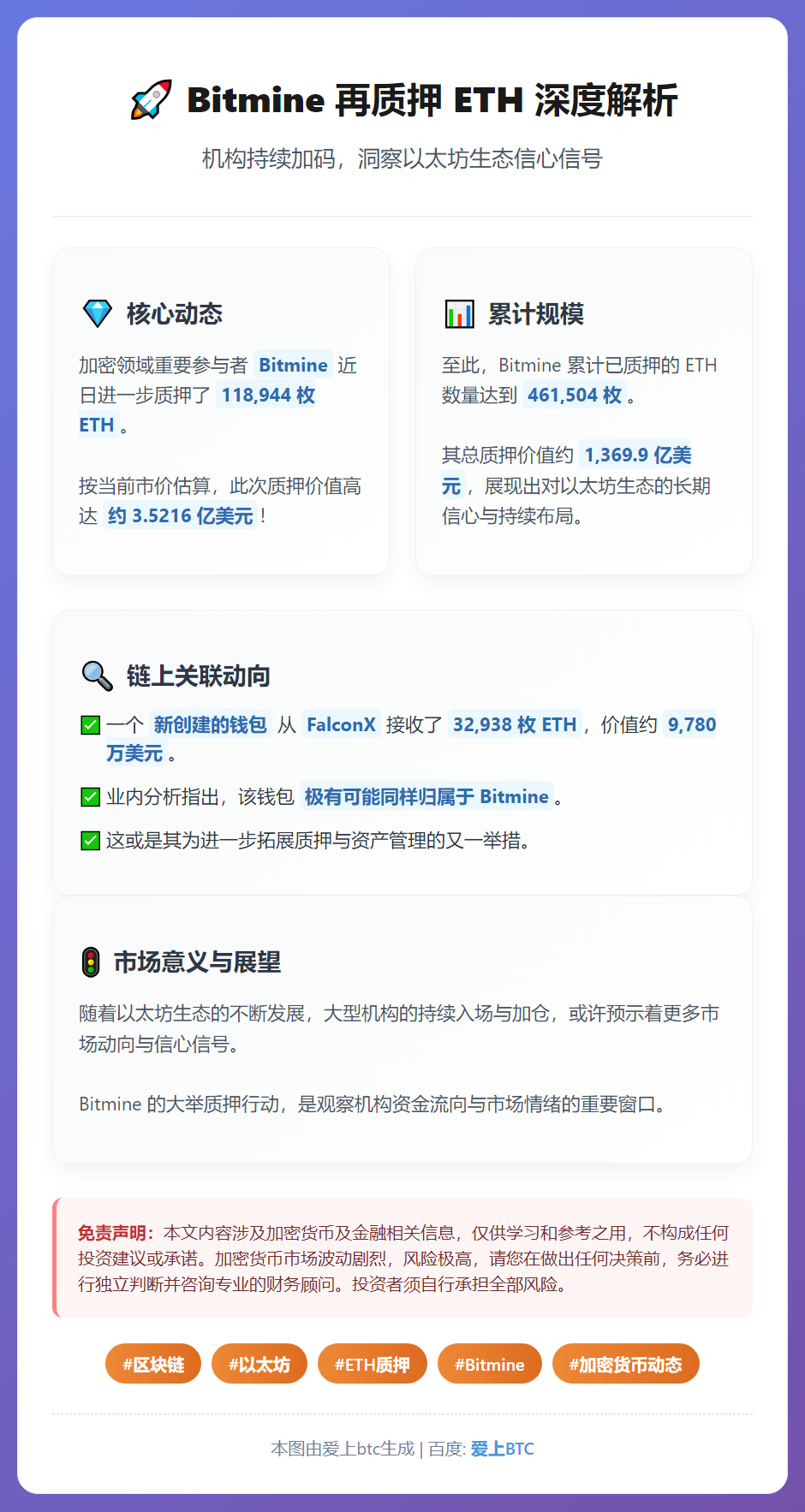This screenshot has height=1512, width=805.
Task: Open the 爱上BTC link in footer
Action: point(503,1449)
